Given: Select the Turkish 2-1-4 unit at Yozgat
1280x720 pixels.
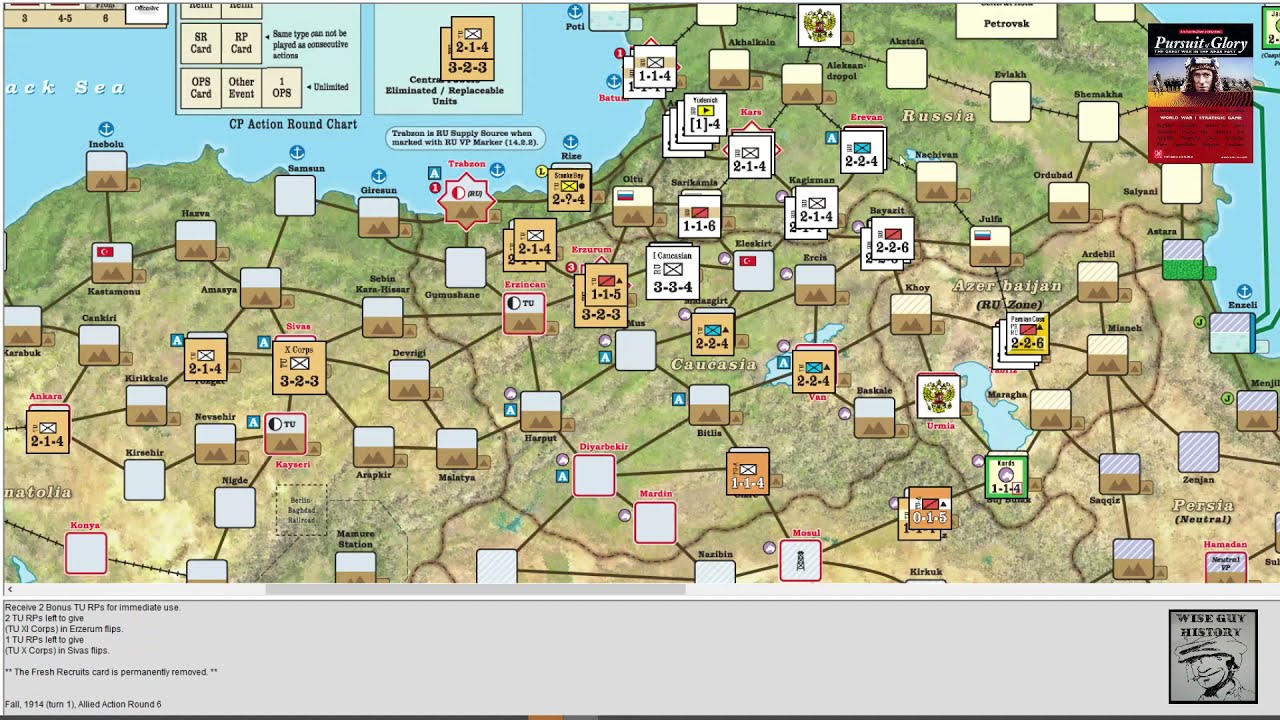Looking at the screenshot, I should pos(205,359).
